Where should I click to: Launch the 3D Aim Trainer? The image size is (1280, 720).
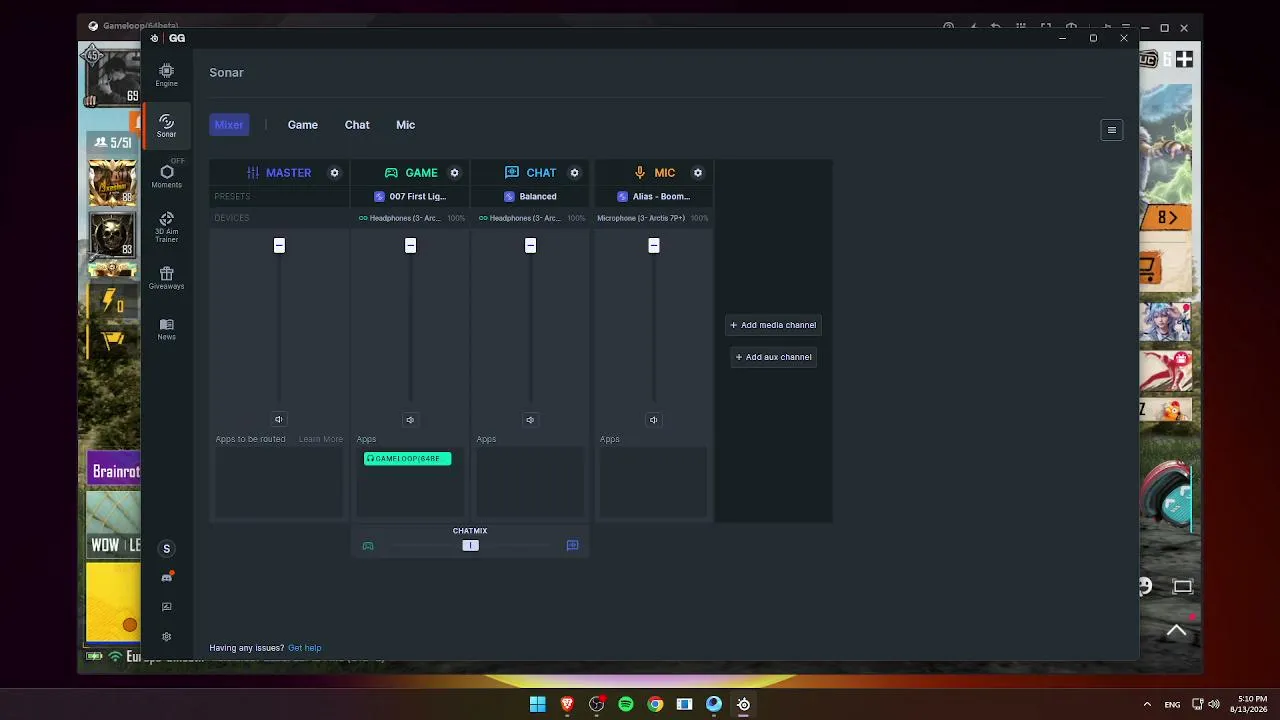coord(166,227)
